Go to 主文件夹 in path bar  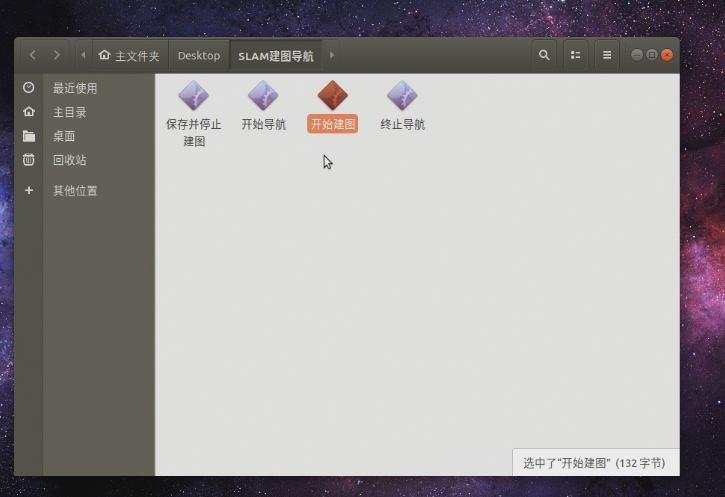point(129,56)
